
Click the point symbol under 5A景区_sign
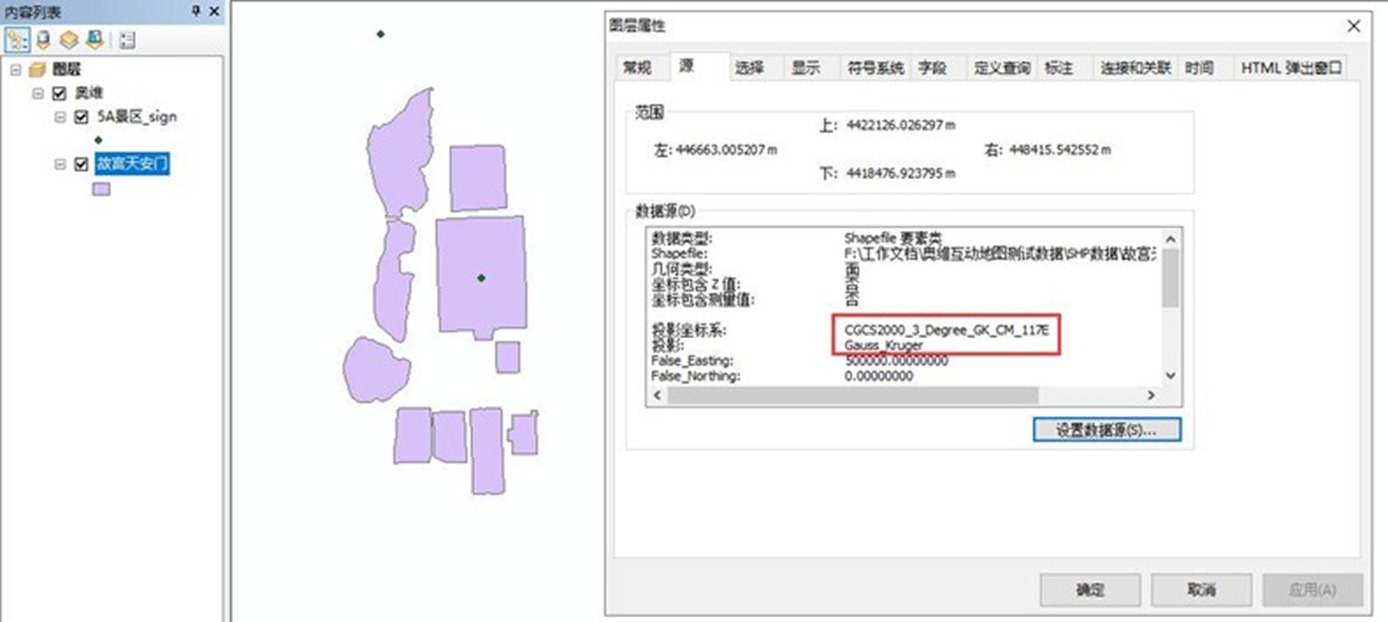pyautogui.click(x=98, y=140)
